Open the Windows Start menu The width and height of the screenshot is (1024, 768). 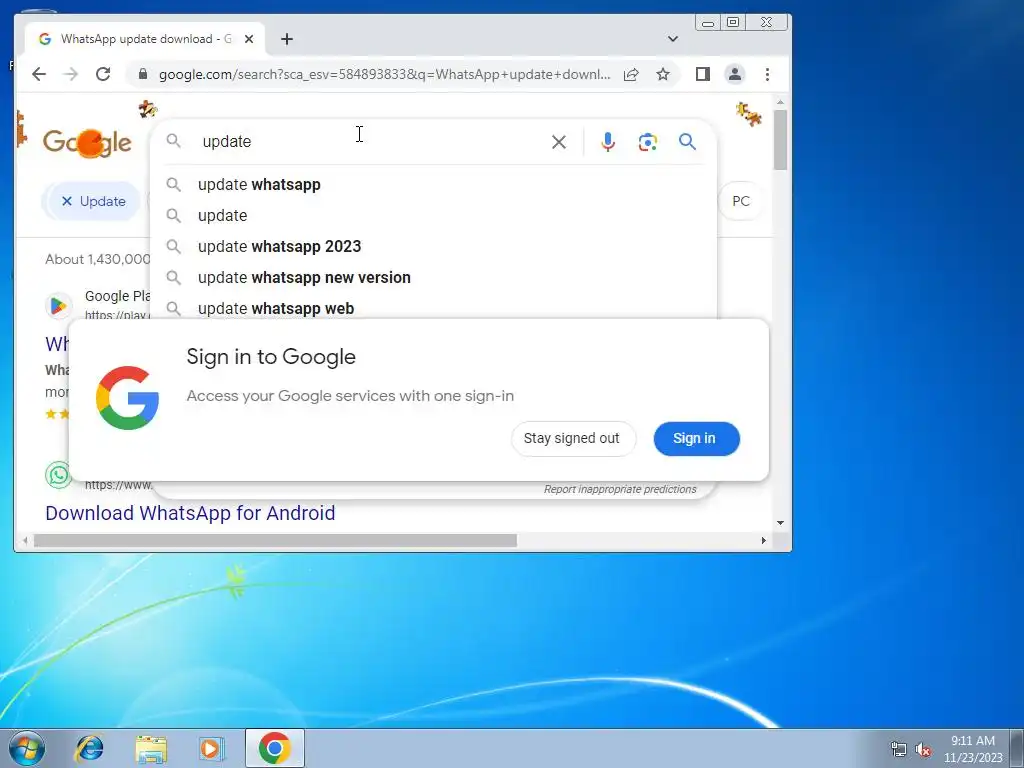coord(27,748)
